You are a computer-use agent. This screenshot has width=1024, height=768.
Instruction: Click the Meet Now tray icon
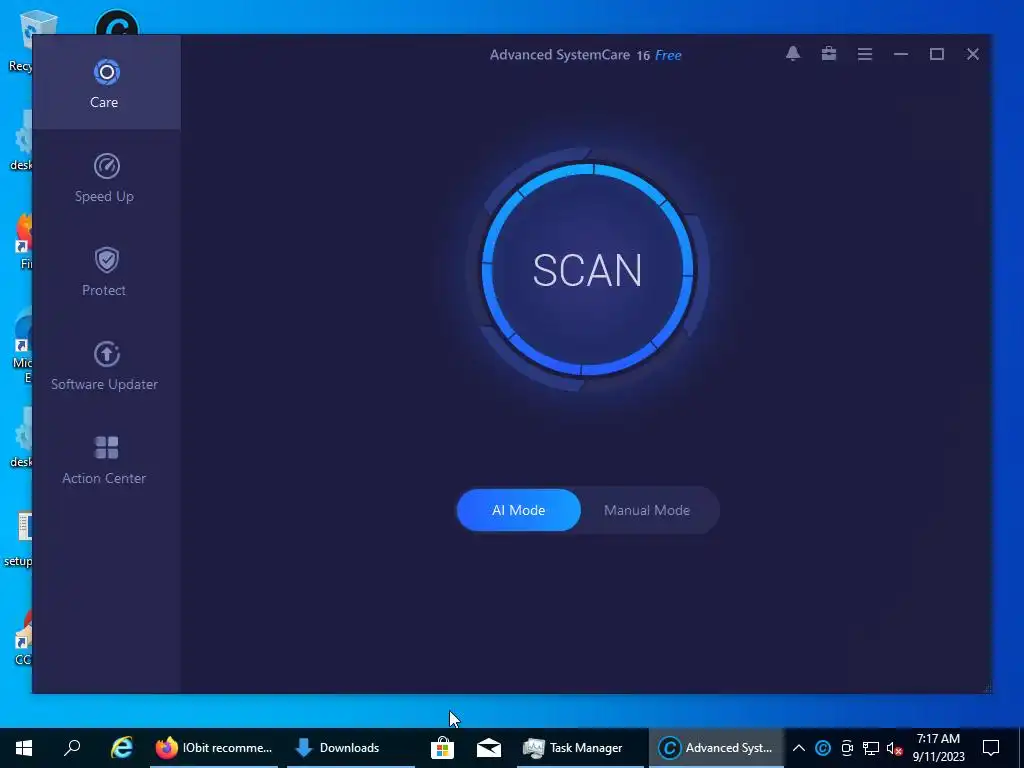click(847, 748)
